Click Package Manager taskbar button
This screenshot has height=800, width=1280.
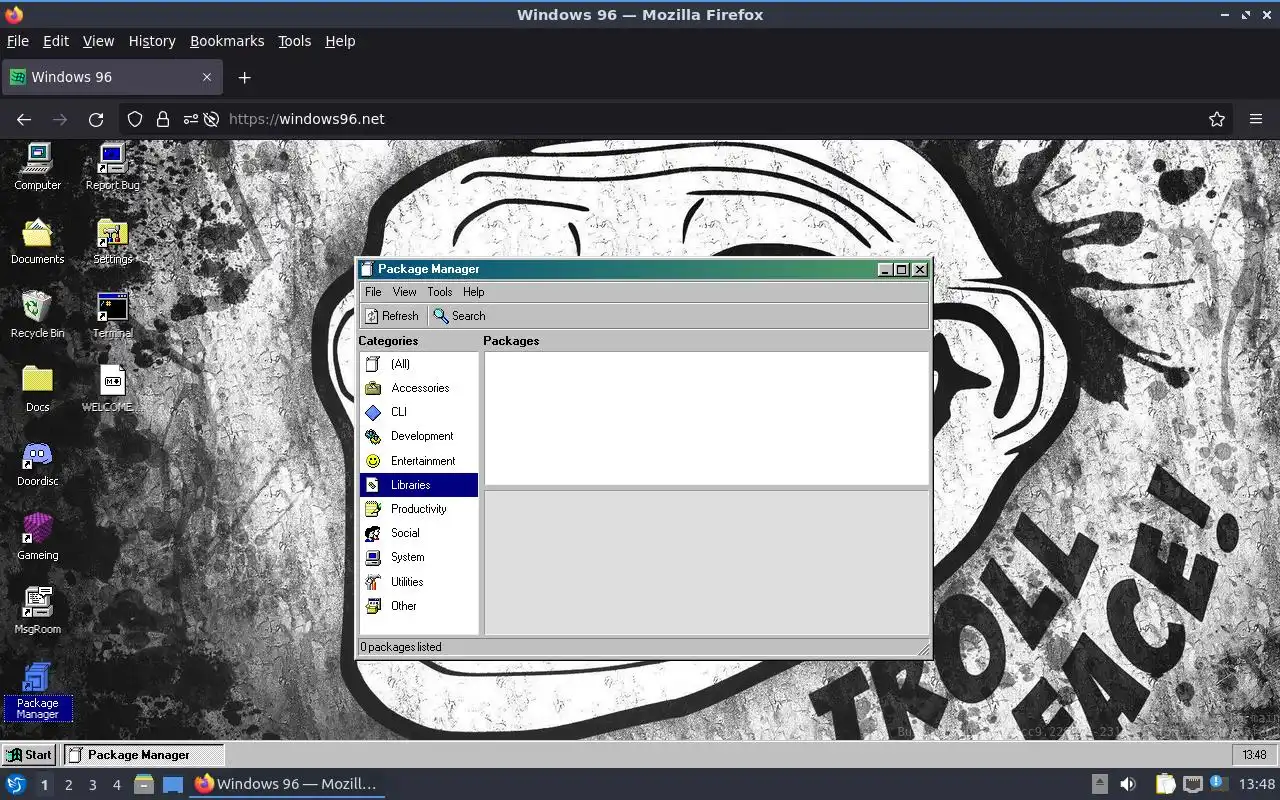pyautogui.click(x=144, y=755)
